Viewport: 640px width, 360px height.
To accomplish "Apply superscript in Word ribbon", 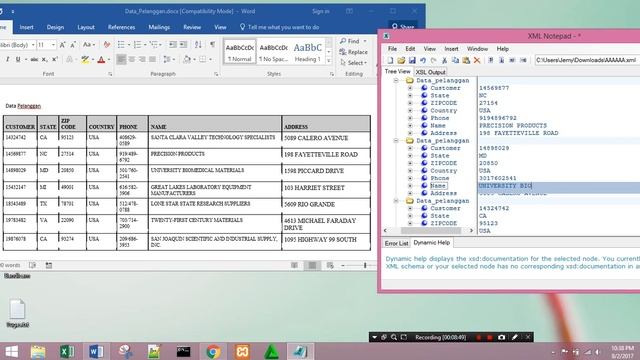I will (55, 60).
